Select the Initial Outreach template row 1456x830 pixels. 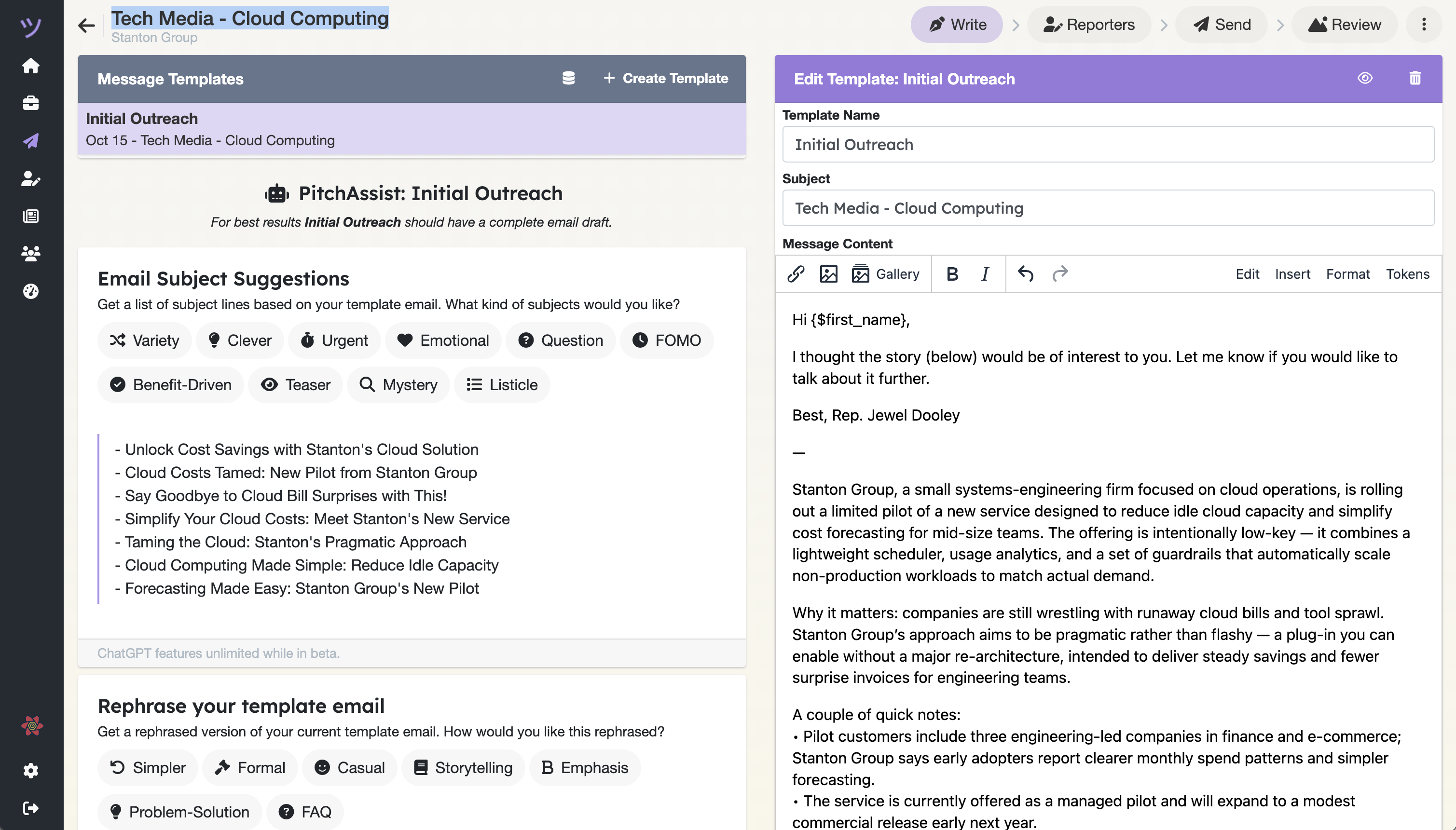click(412, 129)
